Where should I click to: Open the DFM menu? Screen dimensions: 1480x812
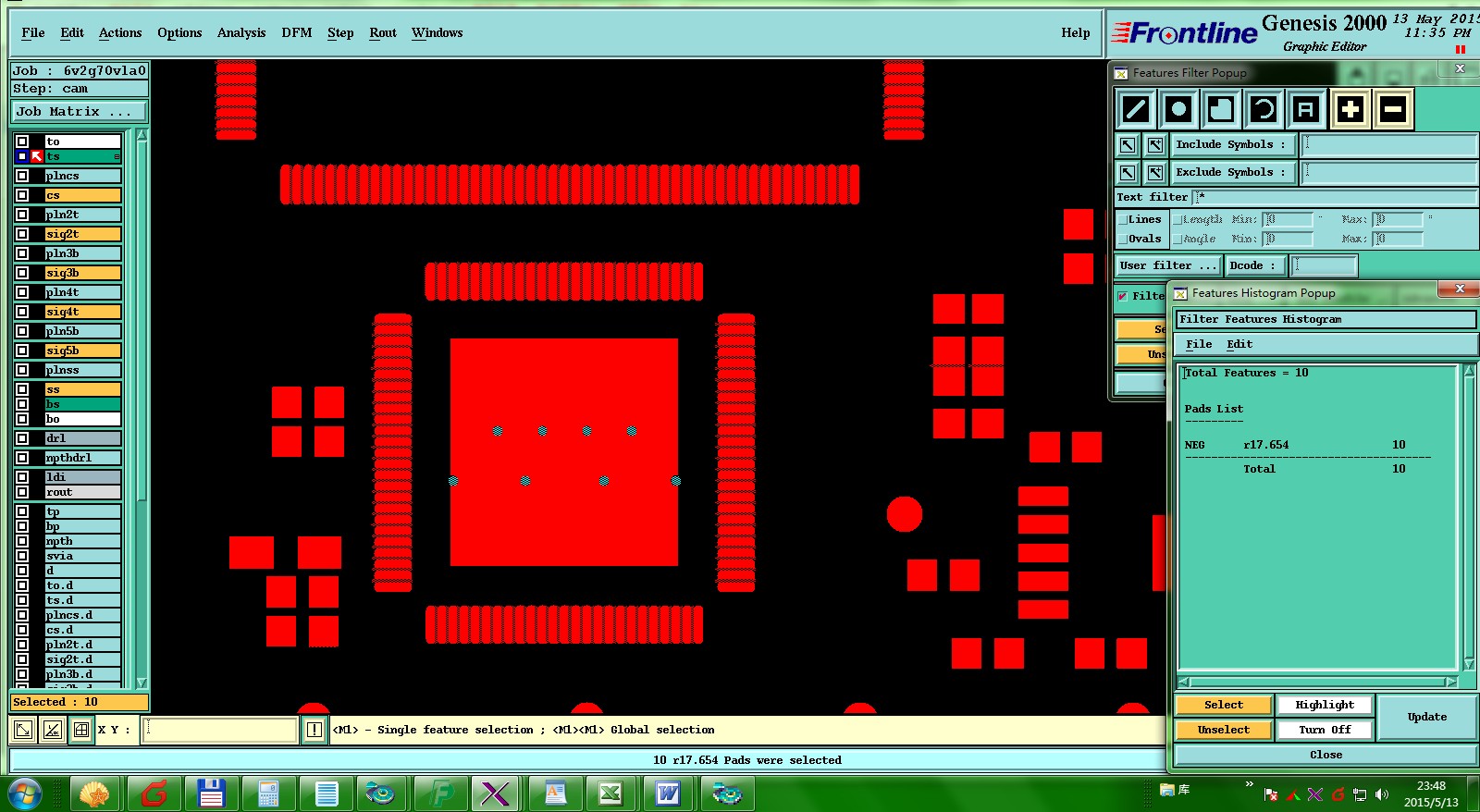click(x=297, y=32)
